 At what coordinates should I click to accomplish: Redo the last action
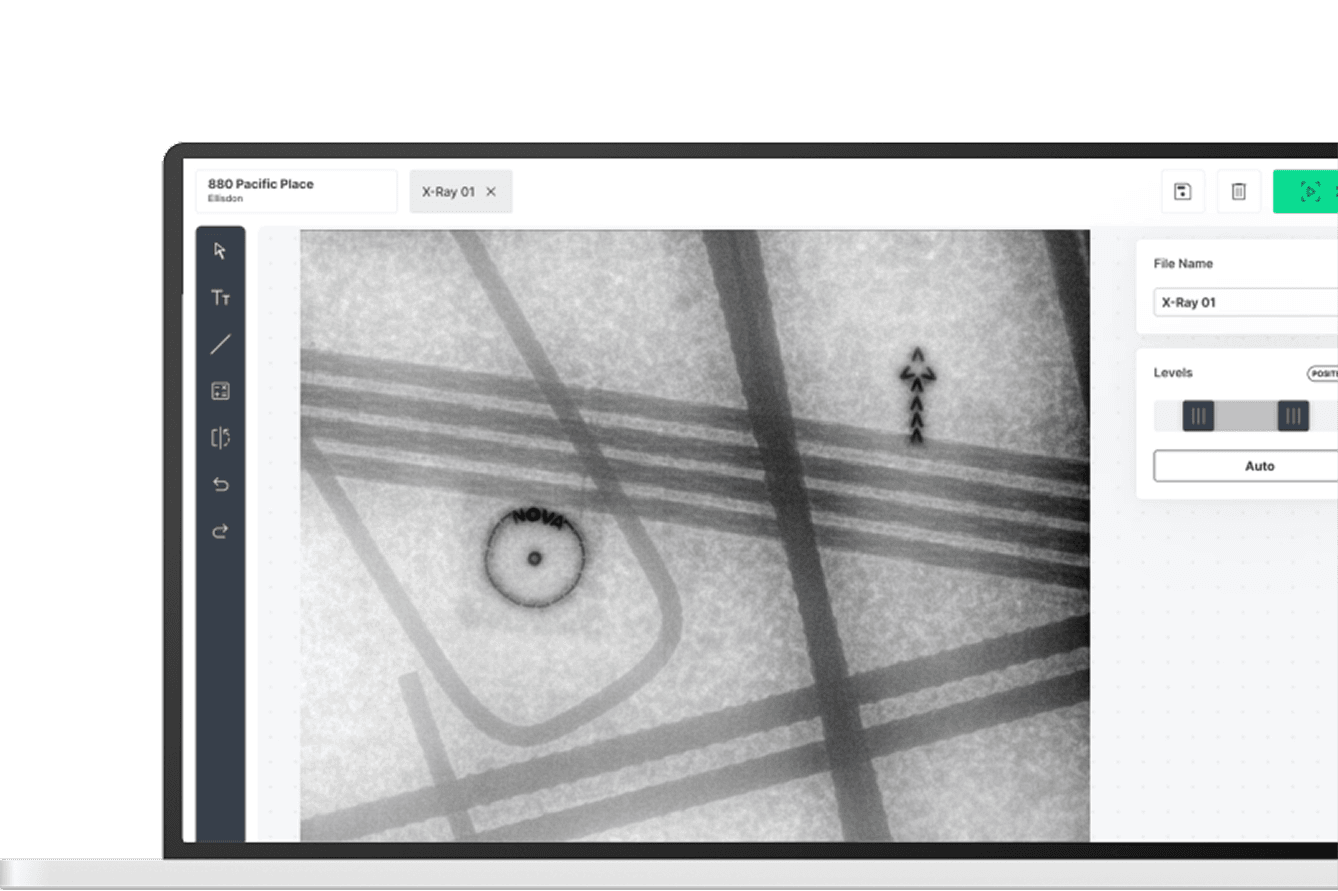coord(220,531)
